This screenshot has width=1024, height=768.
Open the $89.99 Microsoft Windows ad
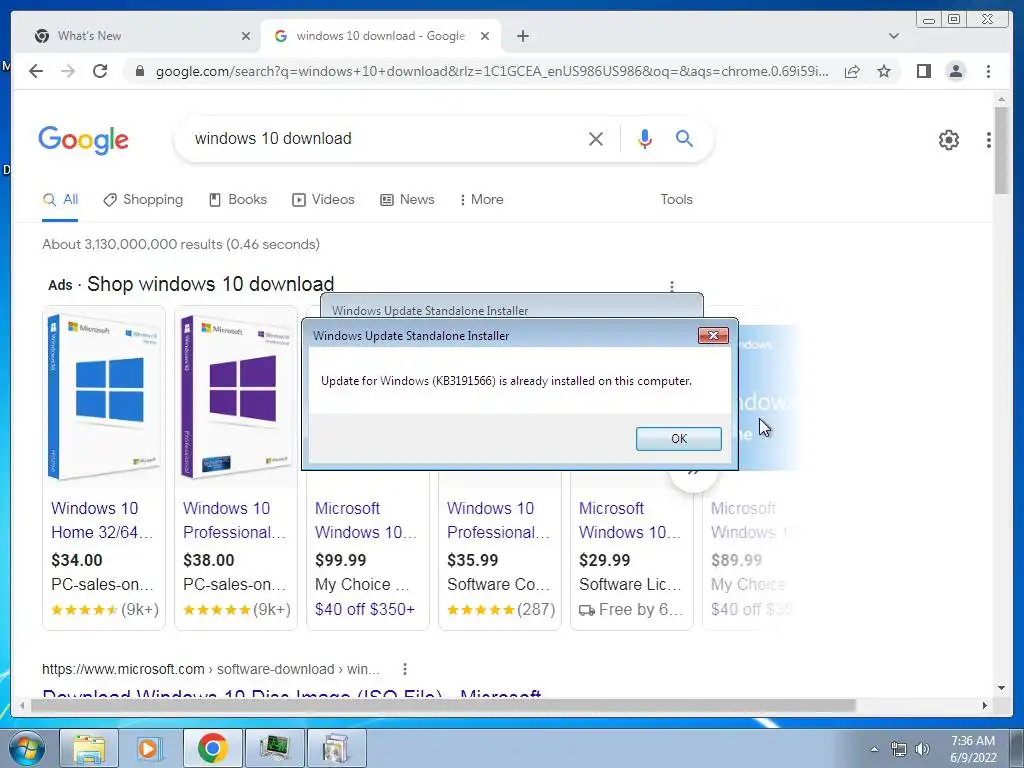(750, 520)
